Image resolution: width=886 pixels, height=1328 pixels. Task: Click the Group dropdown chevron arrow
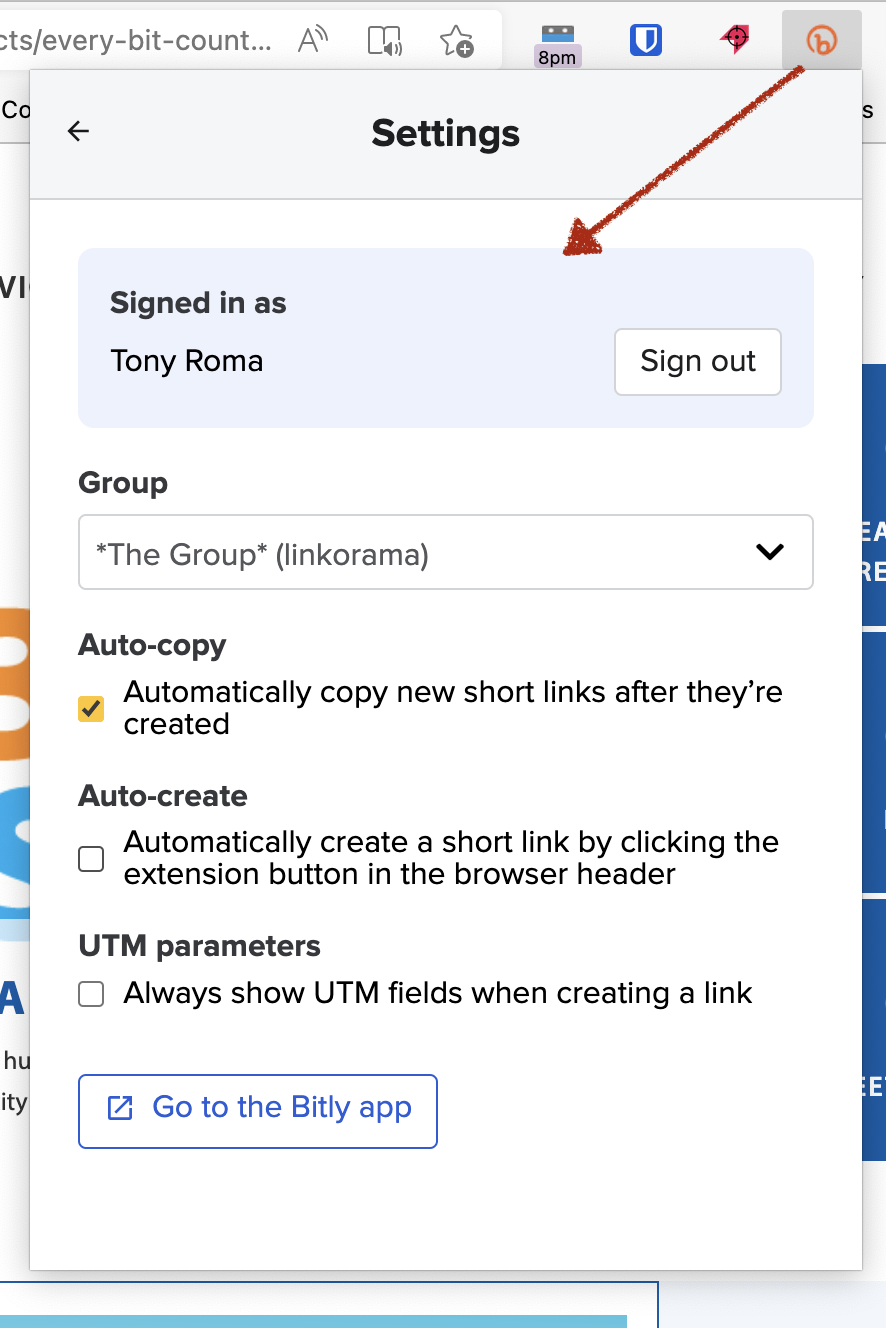pyautogui.click(x=770, y=552)
